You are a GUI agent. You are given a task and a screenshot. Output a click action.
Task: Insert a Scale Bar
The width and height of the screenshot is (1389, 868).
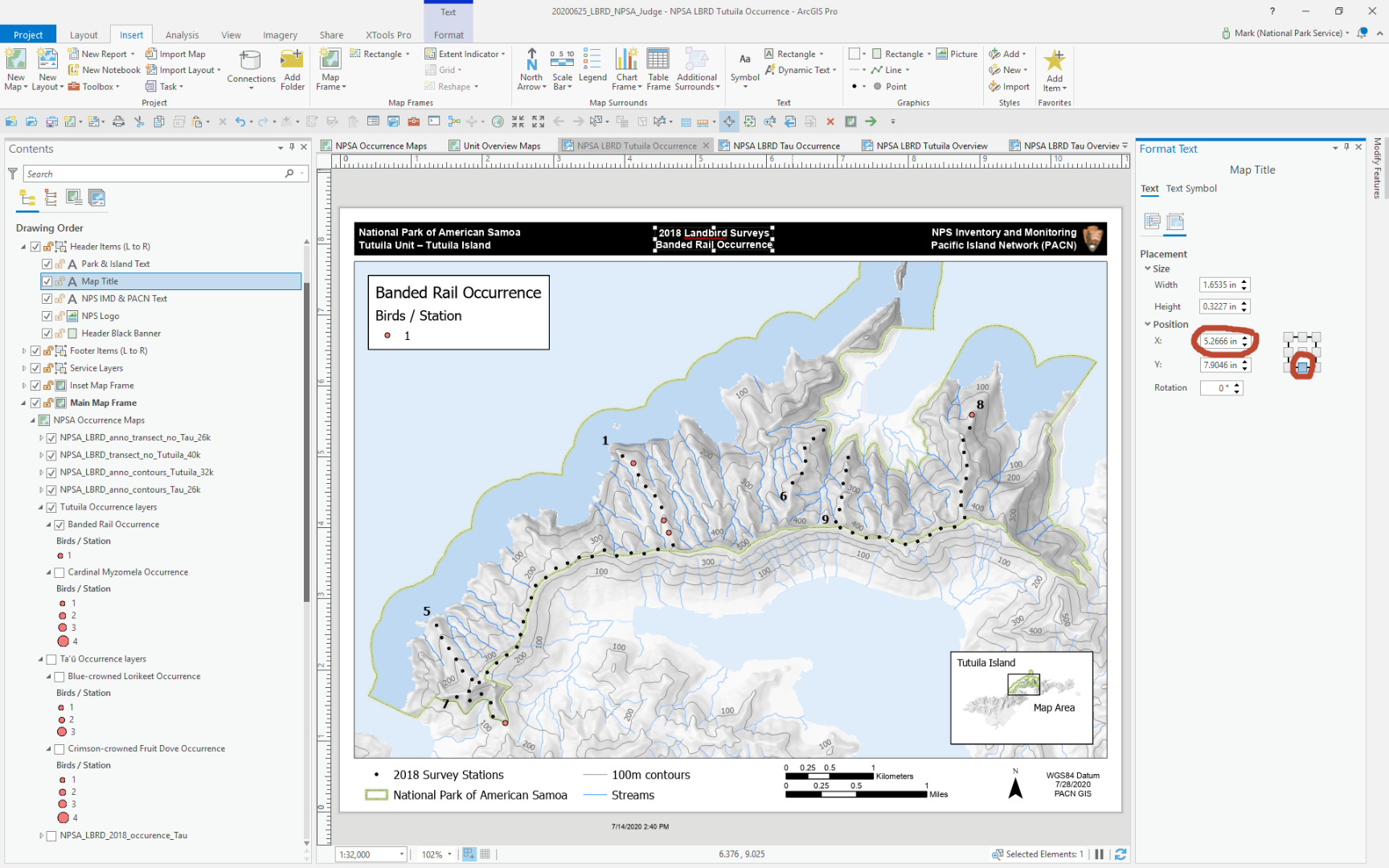pos(562,59)
